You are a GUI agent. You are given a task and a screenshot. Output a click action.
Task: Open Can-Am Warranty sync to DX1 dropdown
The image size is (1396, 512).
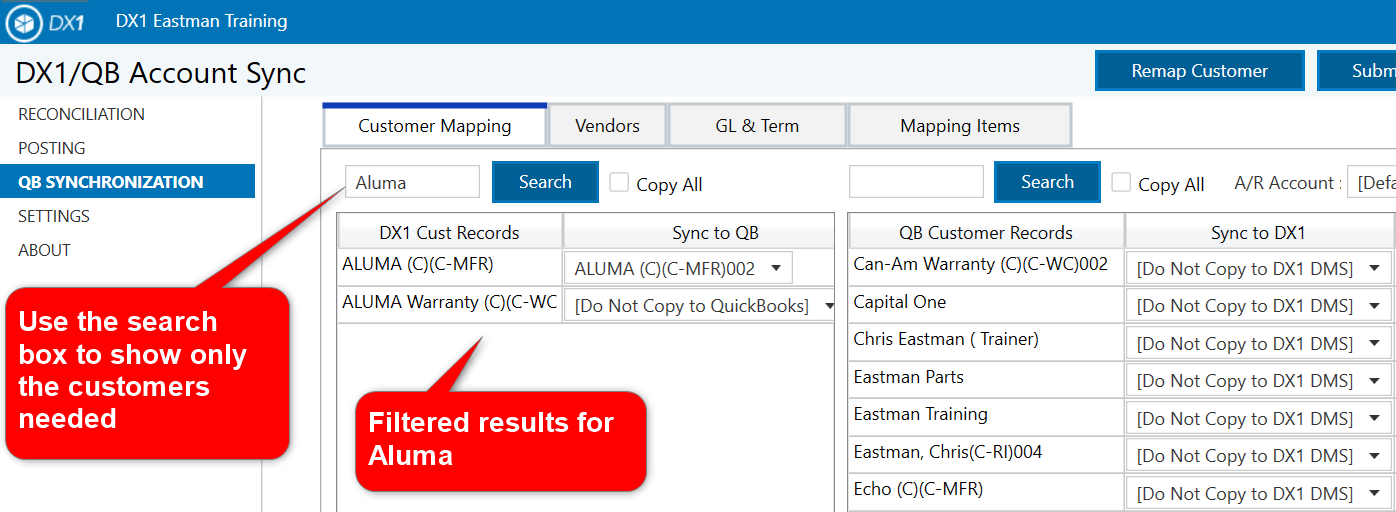click(1258, 268)
